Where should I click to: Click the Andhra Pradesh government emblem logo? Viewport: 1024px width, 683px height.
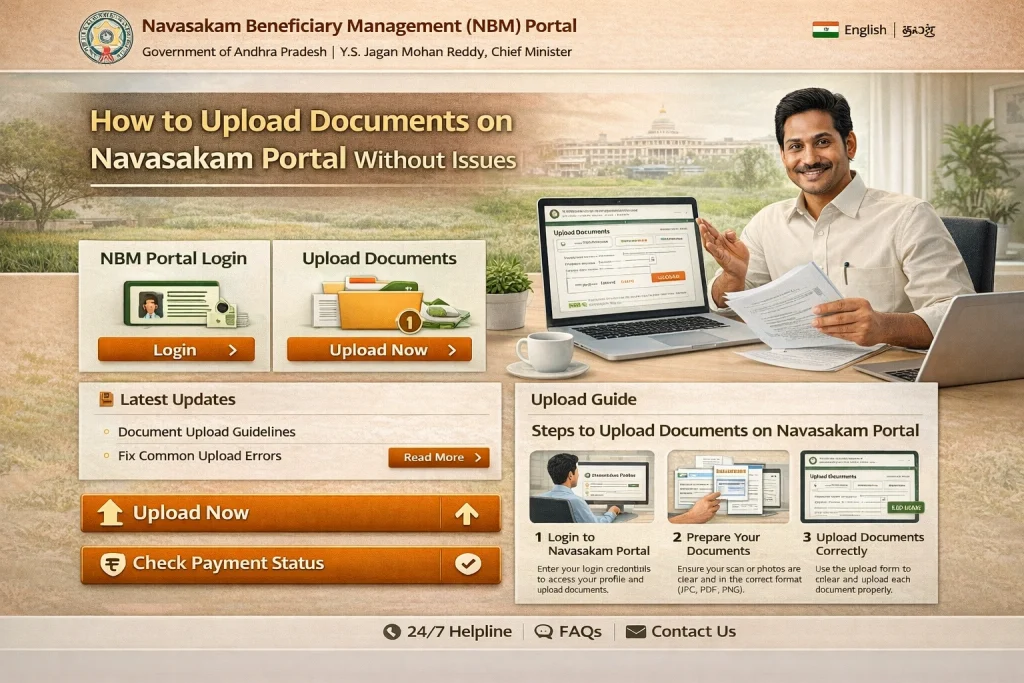(105, 37)
